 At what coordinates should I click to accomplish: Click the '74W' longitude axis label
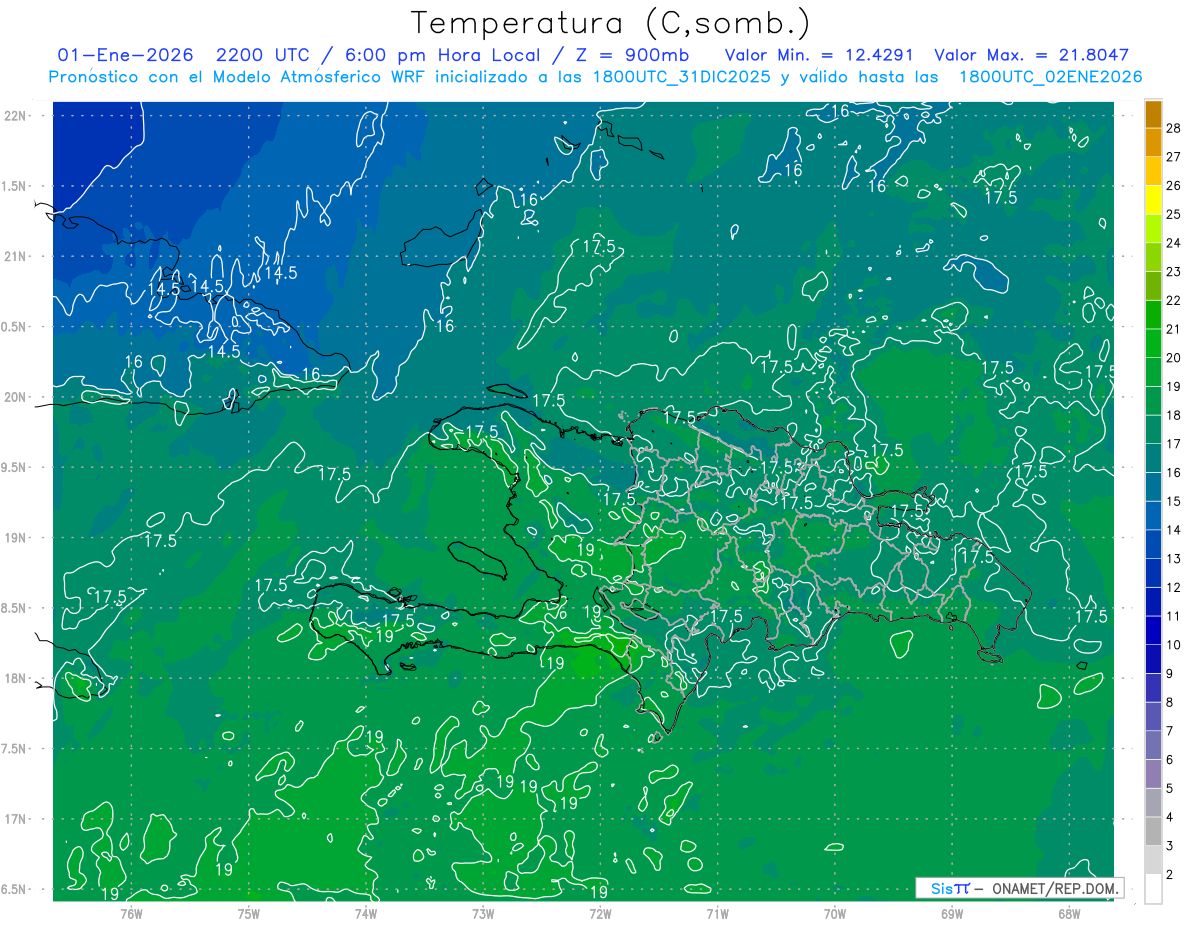366,913
